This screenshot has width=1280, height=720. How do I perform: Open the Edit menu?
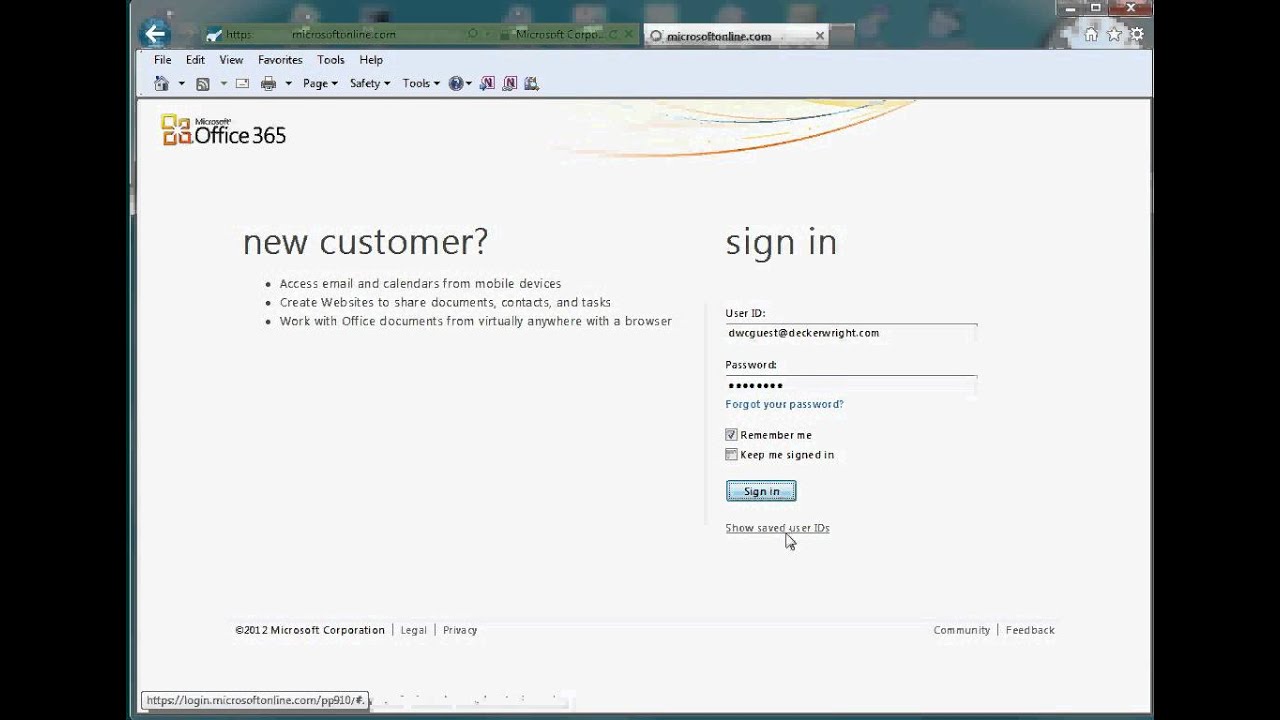click(x=195, y=60)
